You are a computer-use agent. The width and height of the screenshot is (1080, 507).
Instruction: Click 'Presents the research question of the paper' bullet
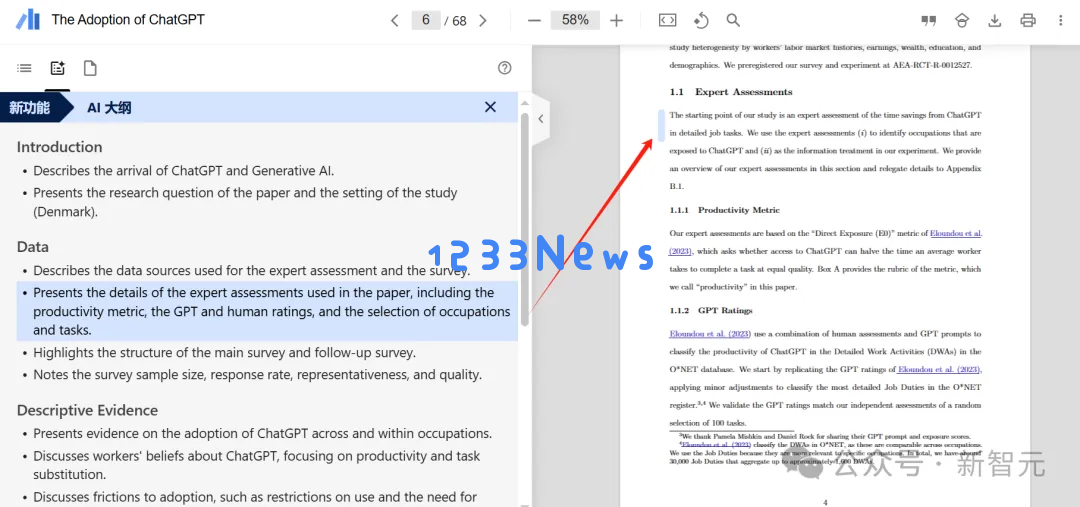(x=245, y=202)
